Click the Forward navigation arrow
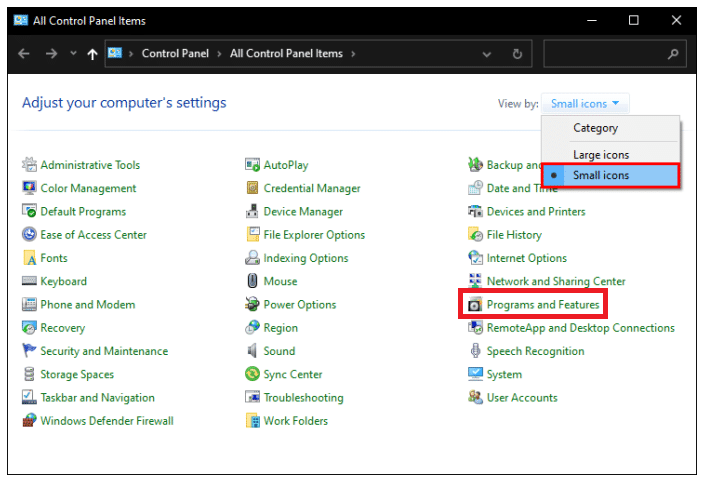 point(51,54)
